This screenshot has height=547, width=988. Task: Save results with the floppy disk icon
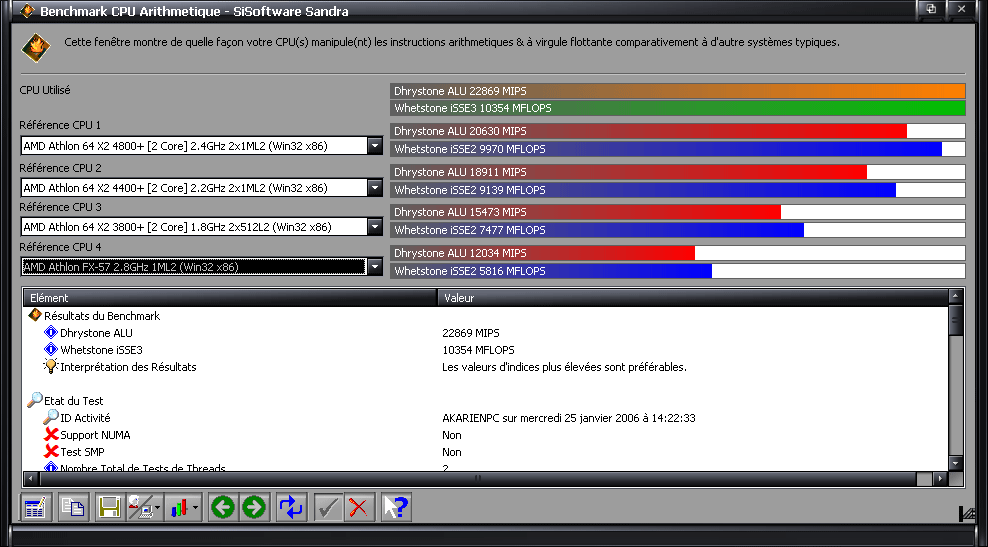point(109,507)
